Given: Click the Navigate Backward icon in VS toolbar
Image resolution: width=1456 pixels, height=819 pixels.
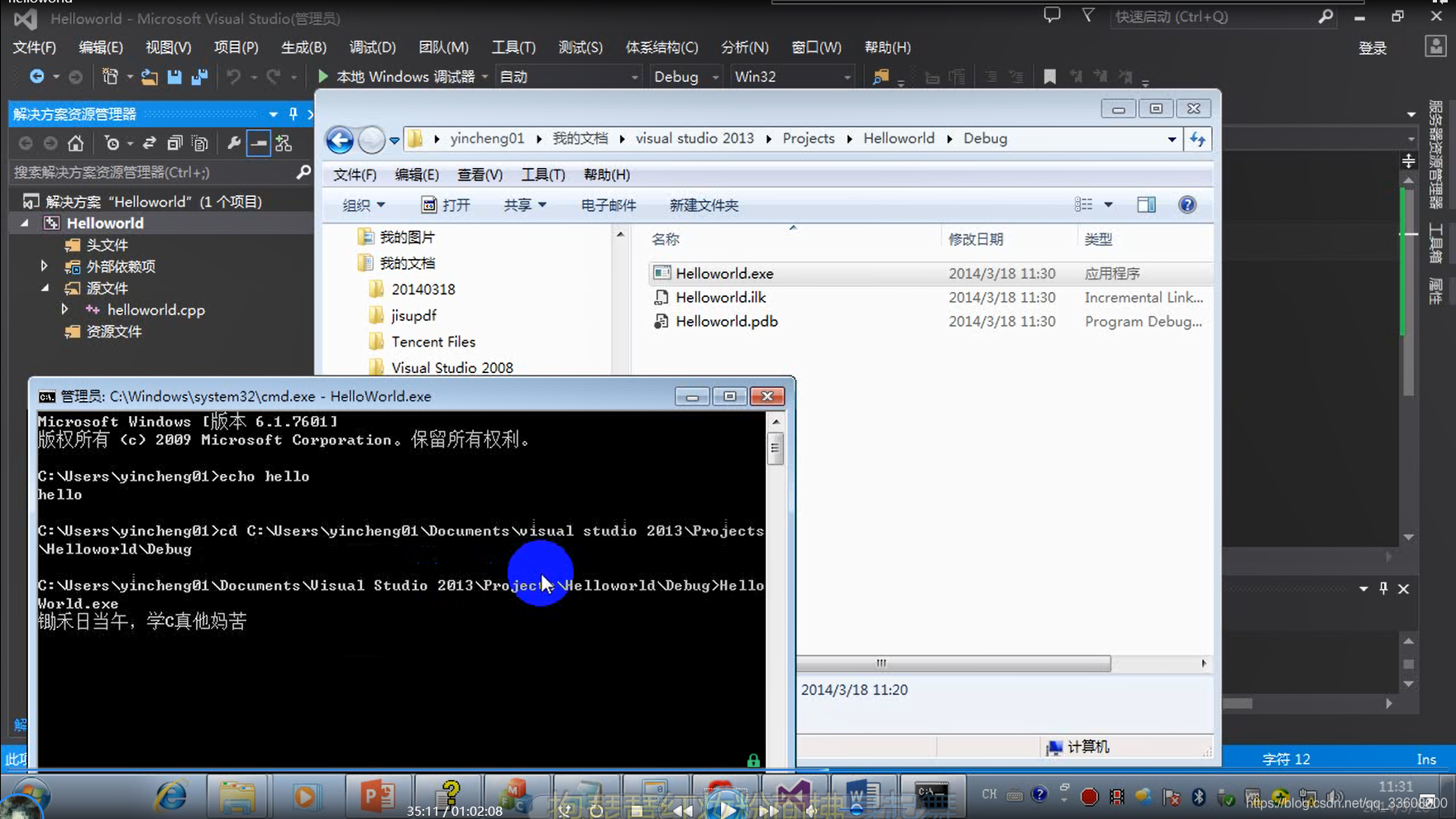Looking at the screenshot, I should coord(37,77).
